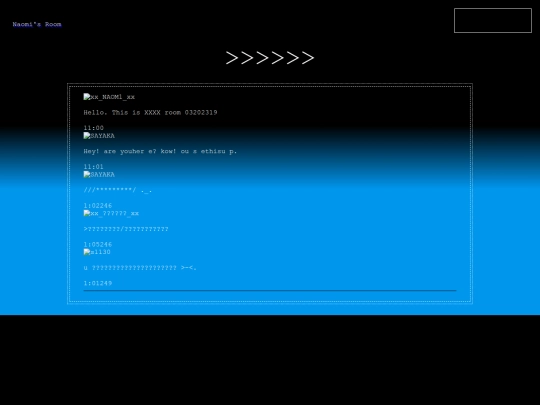Select the 'u ????????????????????? >-<.' message

click(140, 268)
